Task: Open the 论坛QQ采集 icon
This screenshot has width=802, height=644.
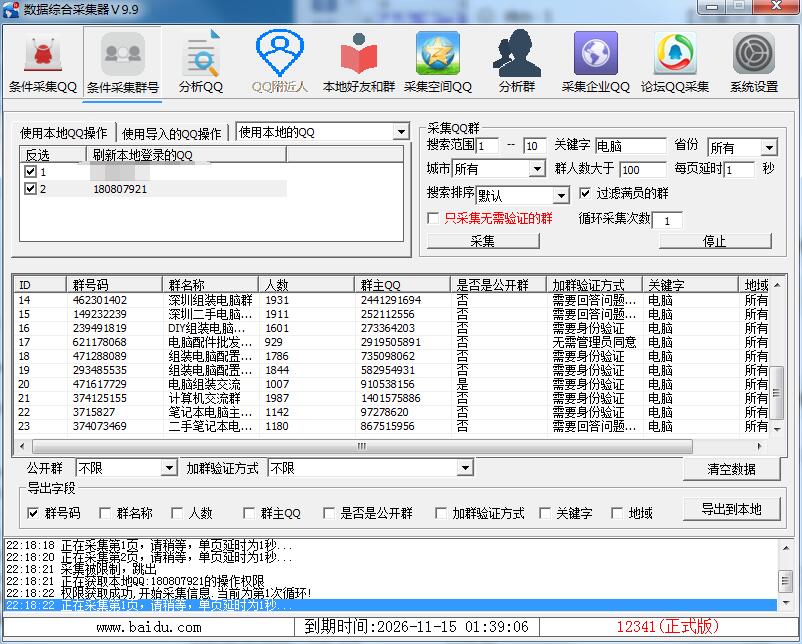Action: tap(675, 63)
